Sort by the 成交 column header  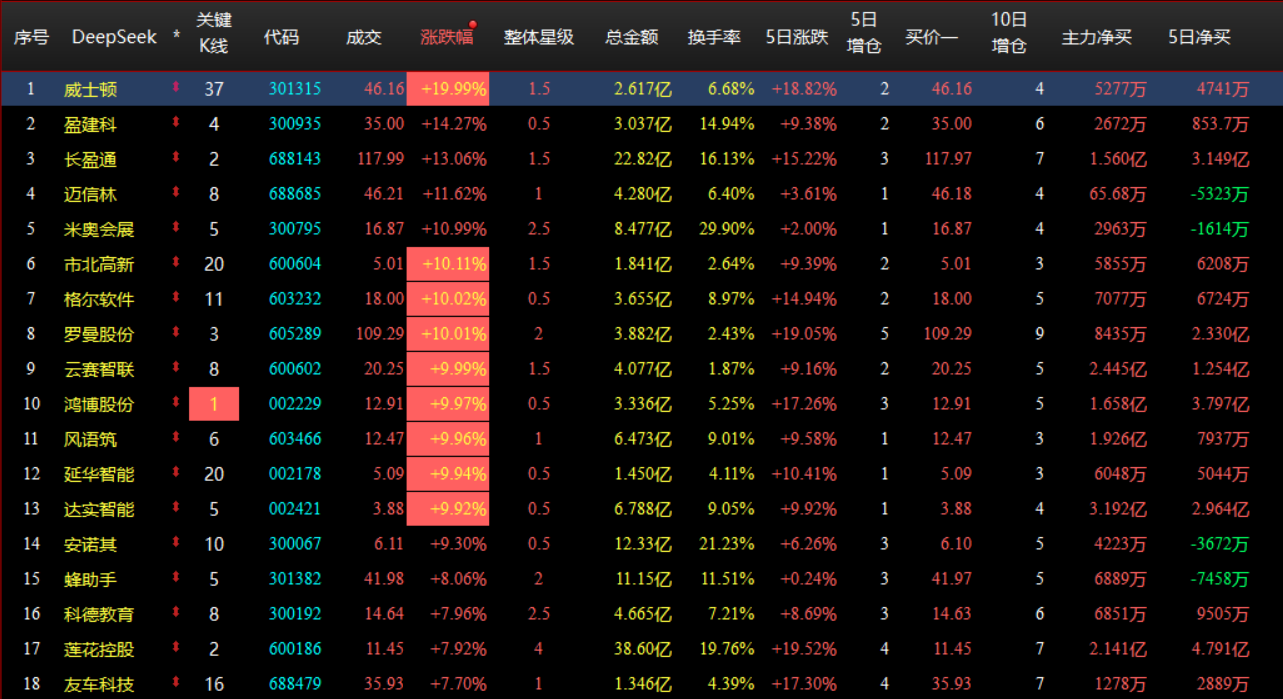(364, 37)
